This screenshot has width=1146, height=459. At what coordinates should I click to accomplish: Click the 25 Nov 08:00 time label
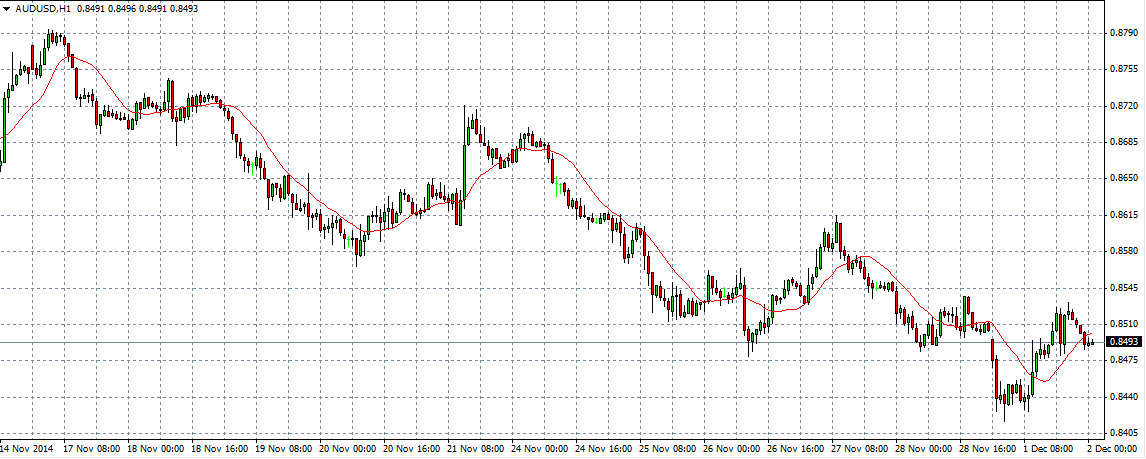tap(665, 449)
